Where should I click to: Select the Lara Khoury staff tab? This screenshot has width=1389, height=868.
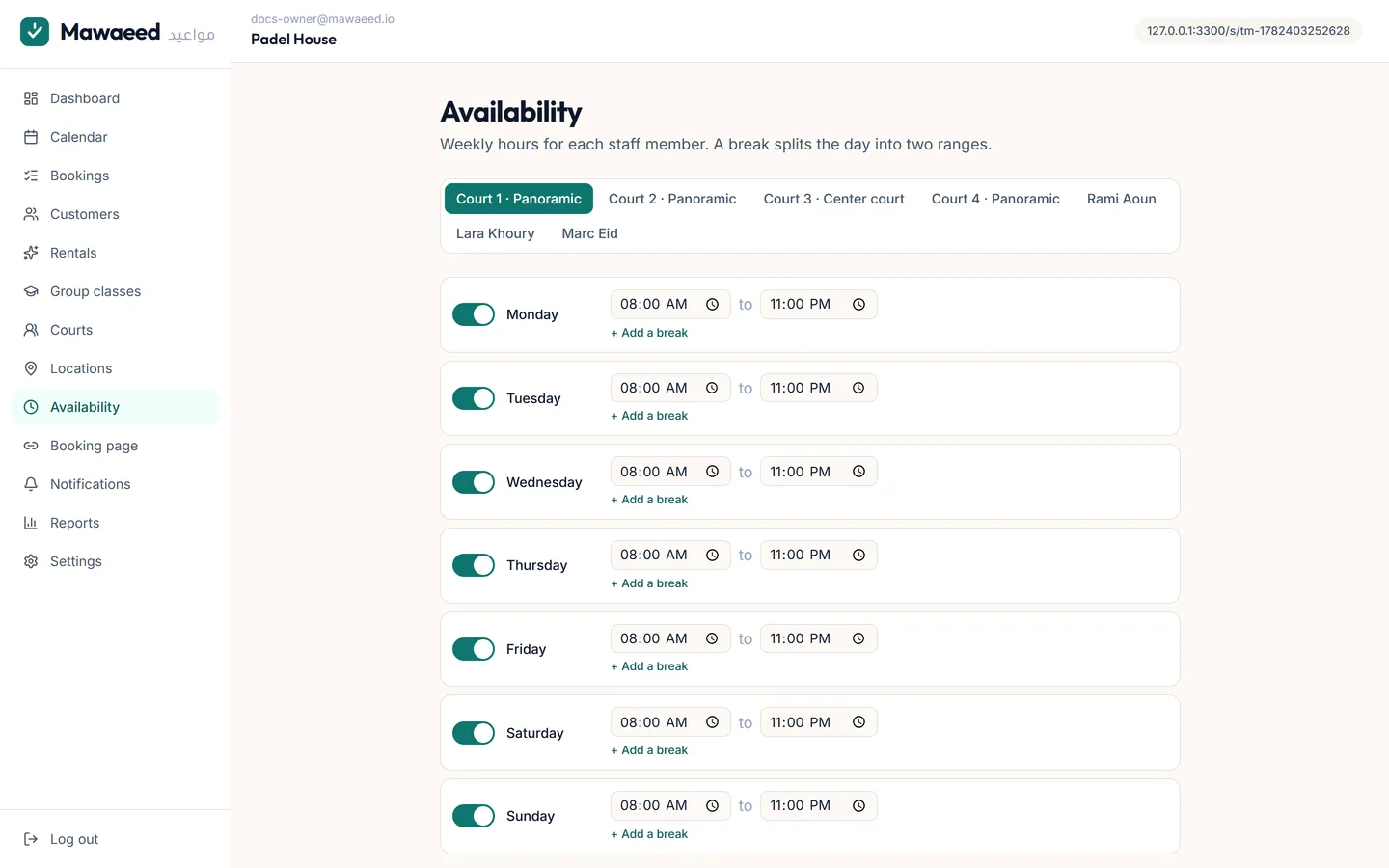tap(496, 233)
